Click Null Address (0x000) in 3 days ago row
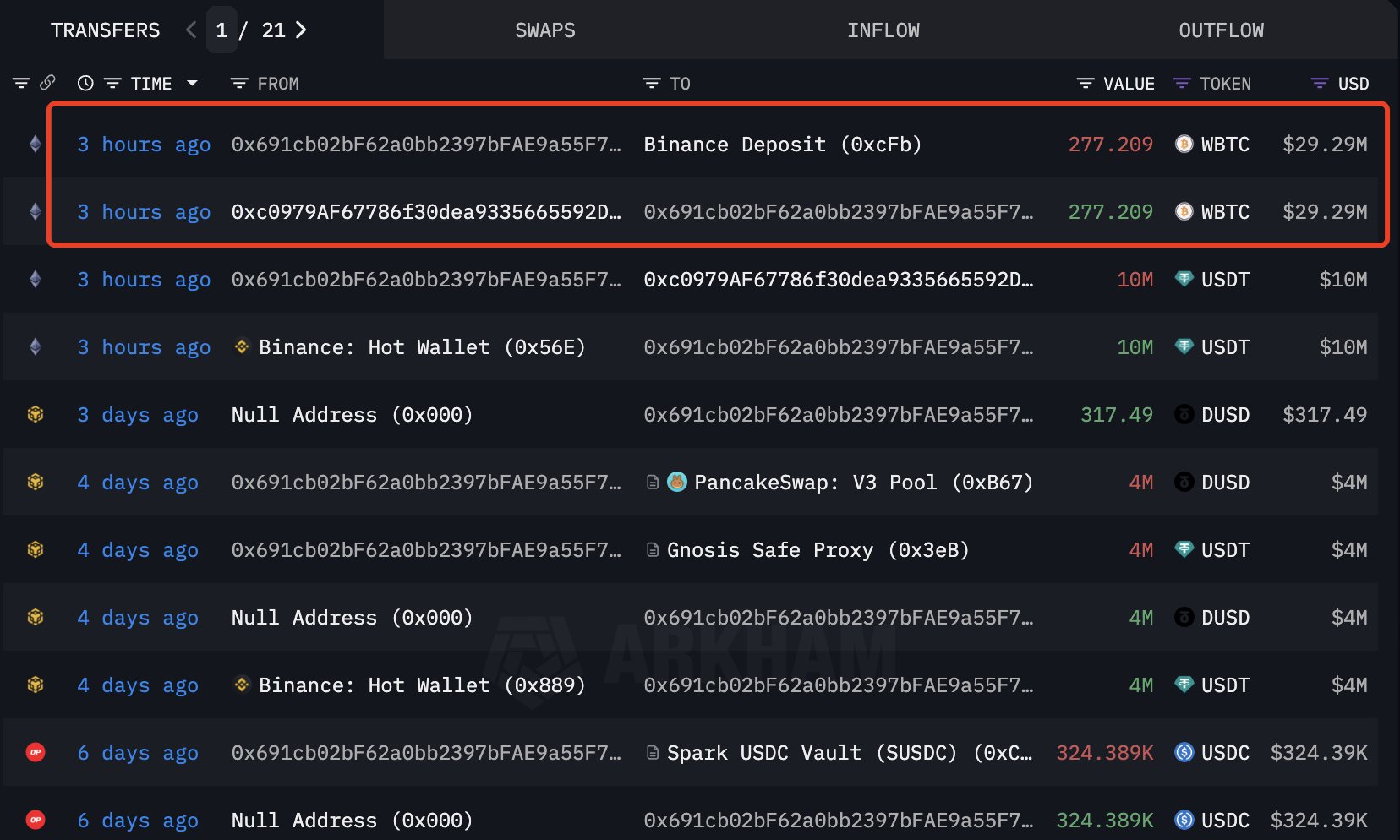The height and width of the screenshot is (840, 1400). 352,415
